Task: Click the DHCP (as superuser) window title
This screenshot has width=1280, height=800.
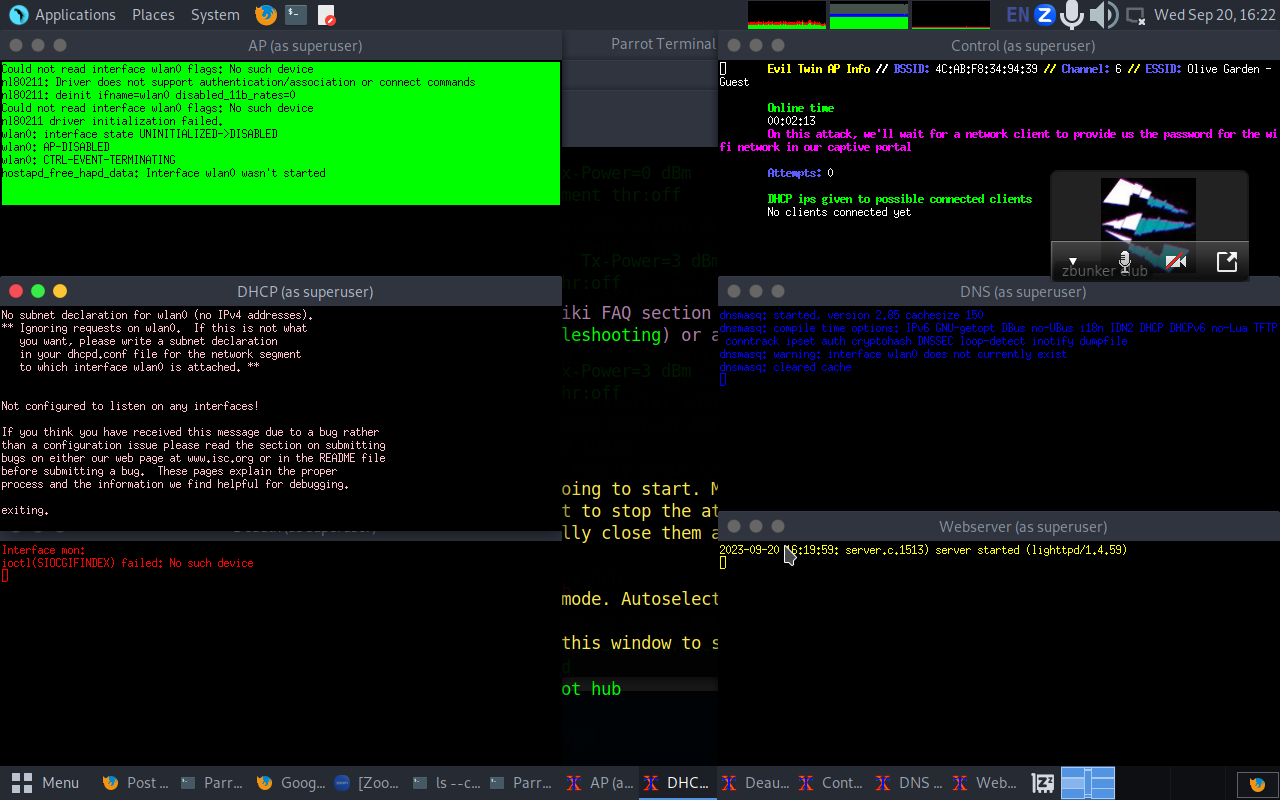Action: pyautogui.click(x=305, y=292)
